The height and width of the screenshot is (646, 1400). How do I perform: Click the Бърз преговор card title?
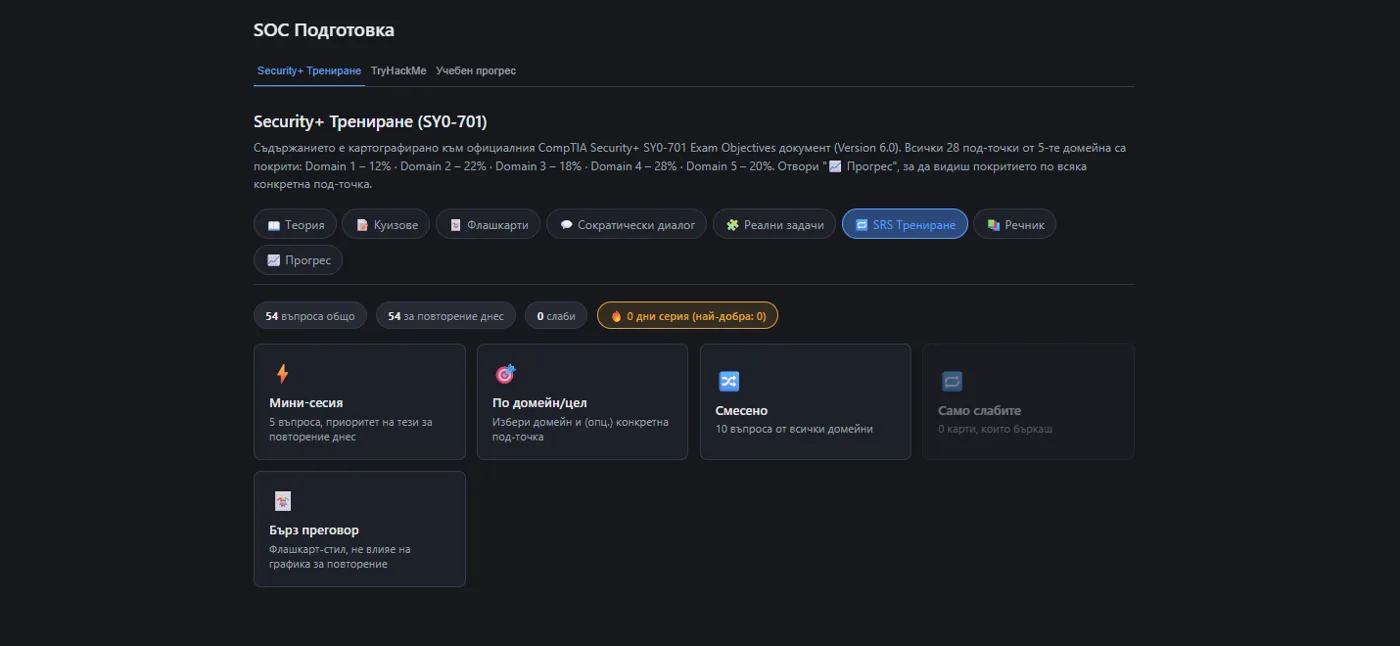coord(314,530)
